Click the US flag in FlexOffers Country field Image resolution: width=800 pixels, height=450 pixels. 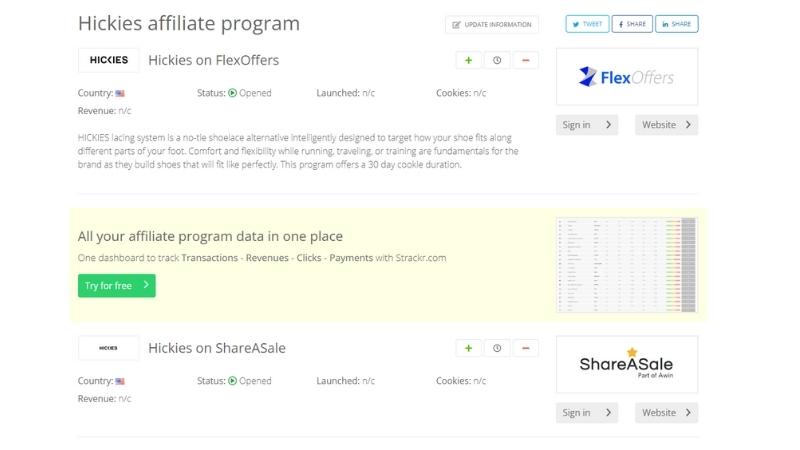coord(120,93)
